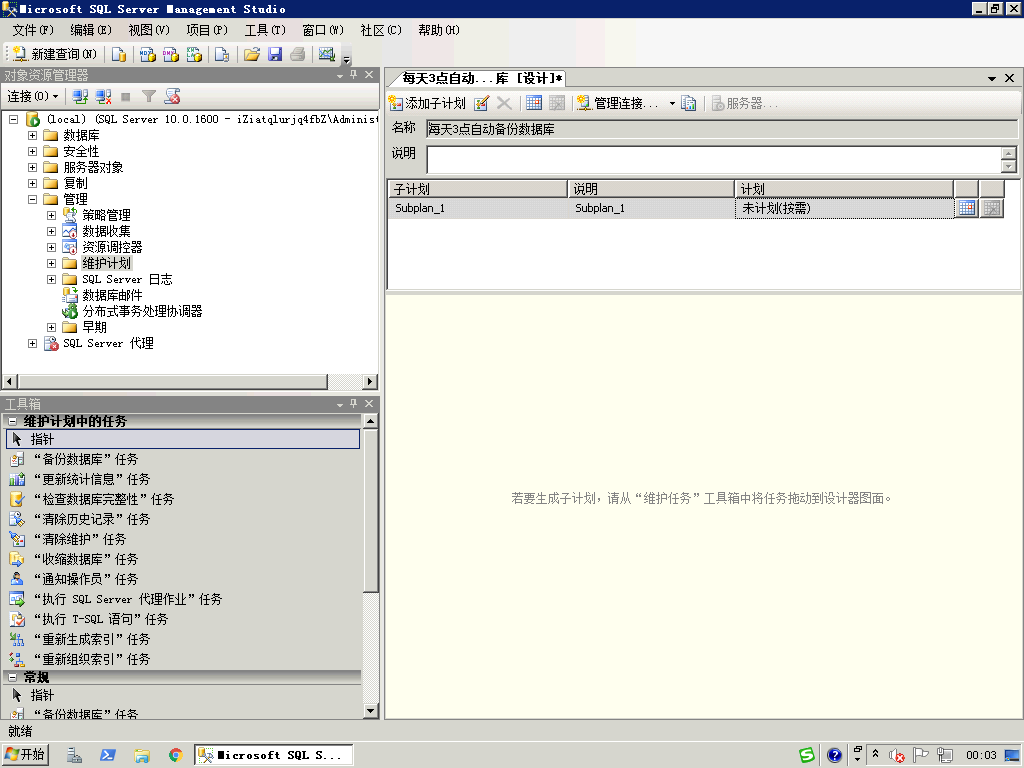This screenshot has width=1024, height=768.
Task: Expand the 数据库 folder
Action: pos(32,135)
